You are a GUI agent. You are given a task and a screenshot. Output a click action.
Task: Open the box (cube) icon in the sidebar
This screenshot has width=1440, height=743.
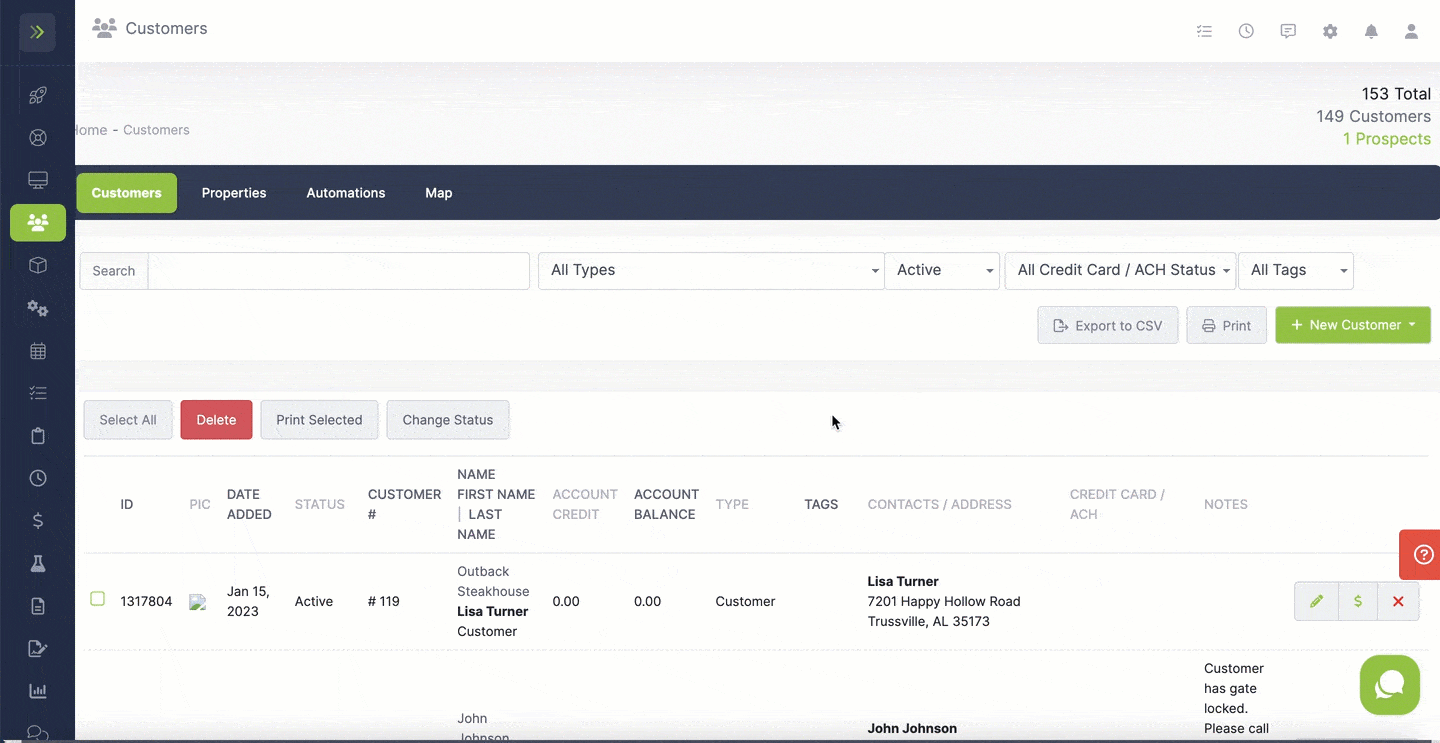[x=38, y=265]
